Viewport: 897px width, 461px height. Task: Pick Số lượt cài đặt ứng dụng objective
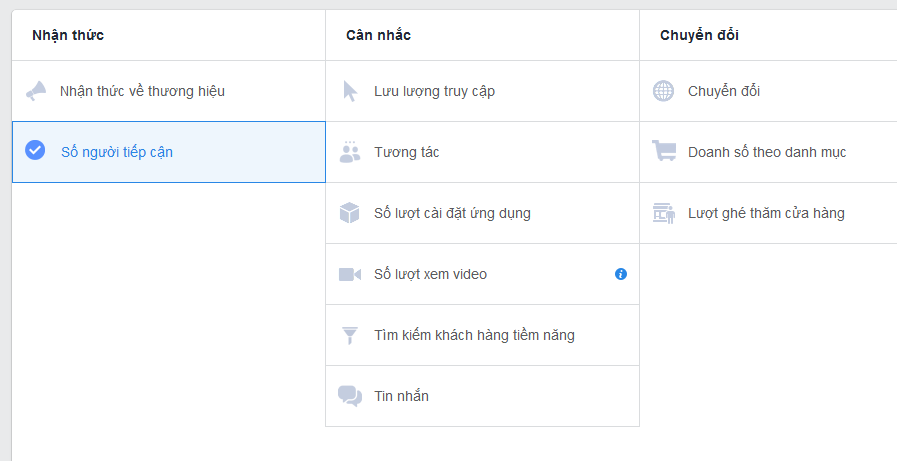482,213
